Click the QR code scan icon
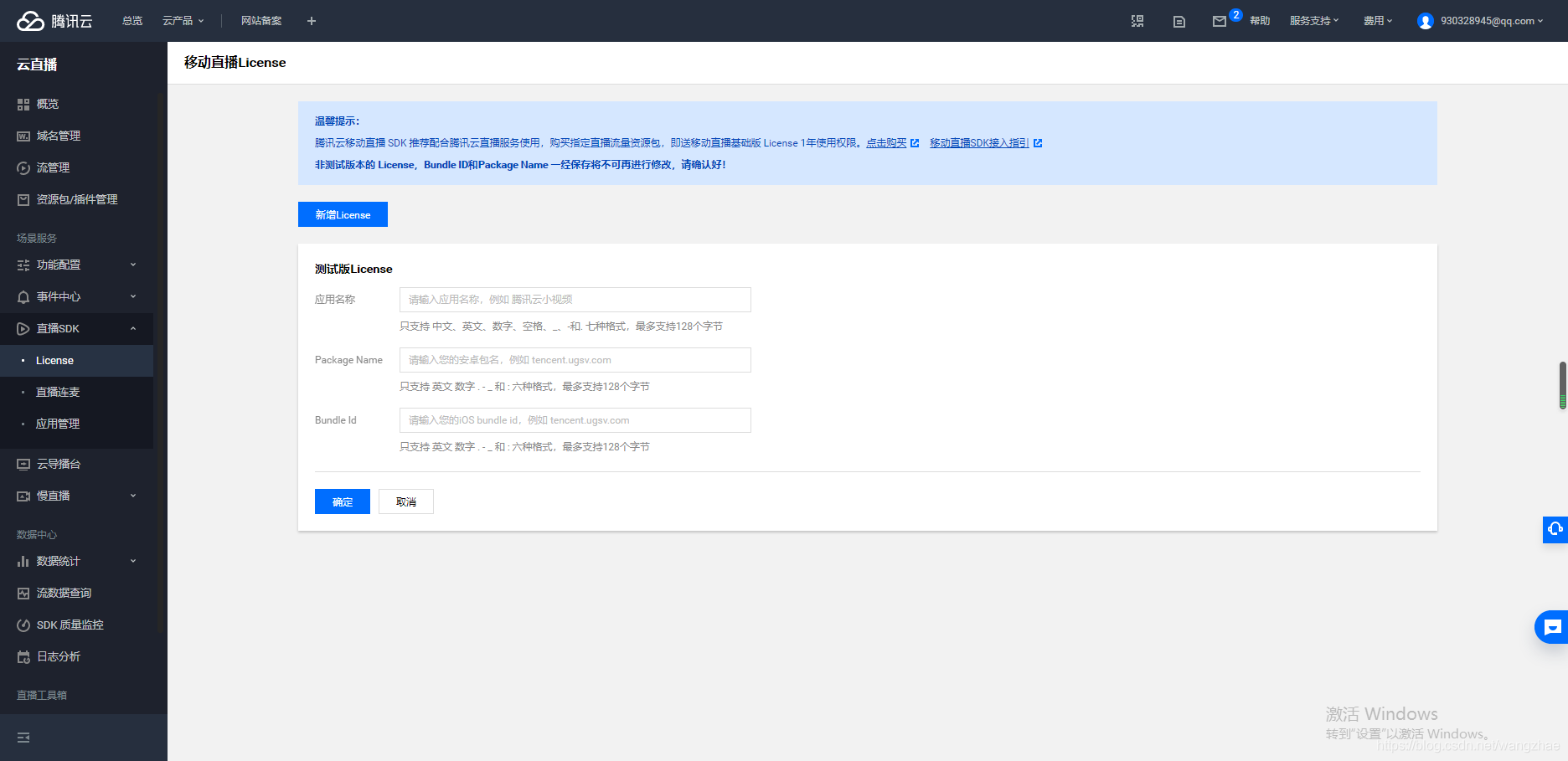The width and height of the screenshot is (1568, 761). (1137, 21)
